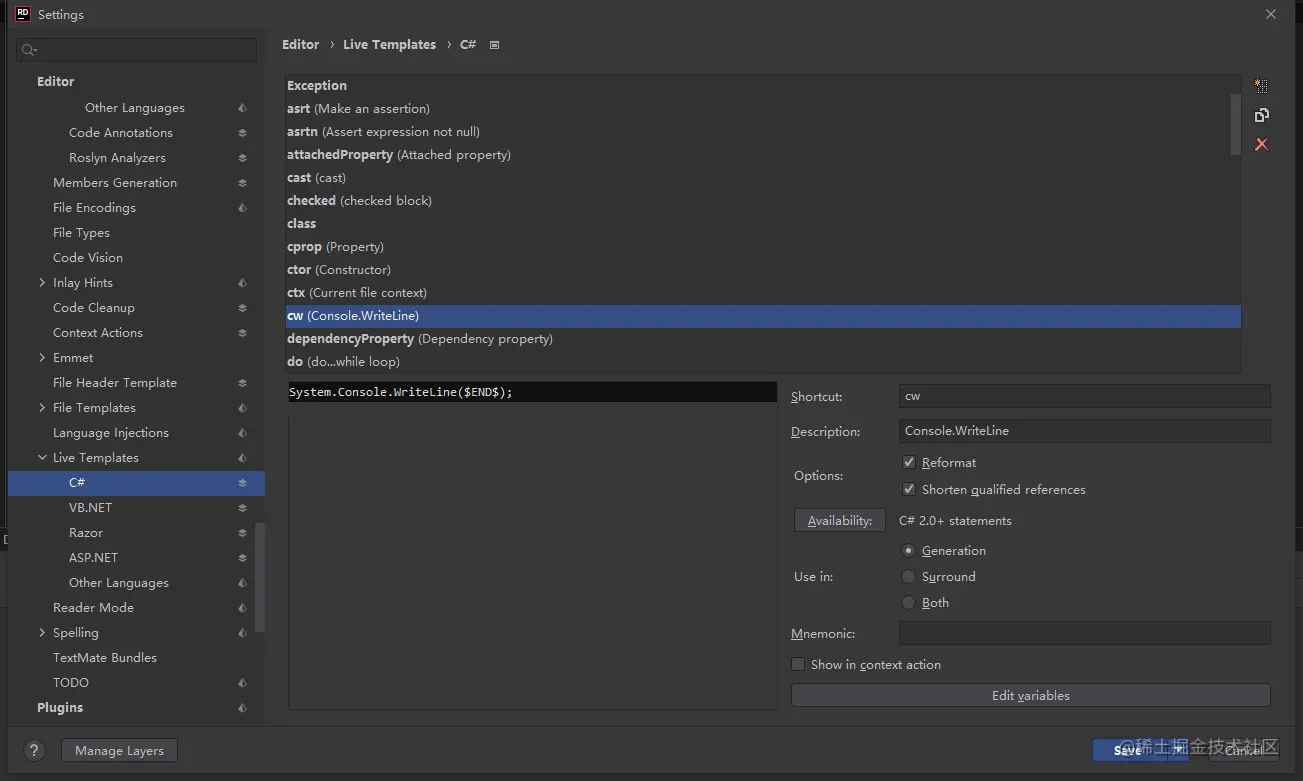
Task: Expand the Inlay Hints node
Action: 42,283
